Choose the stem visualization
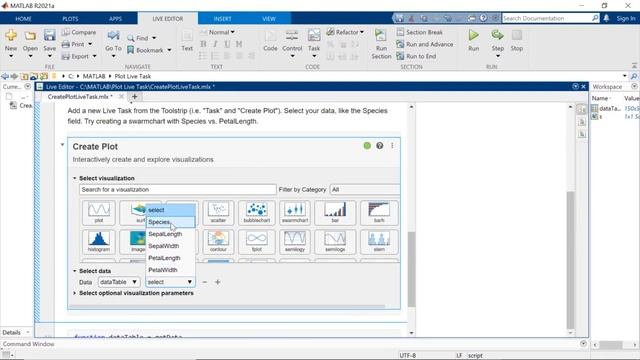The width and height of the screenshot is (640, 360). coord(379,242)
